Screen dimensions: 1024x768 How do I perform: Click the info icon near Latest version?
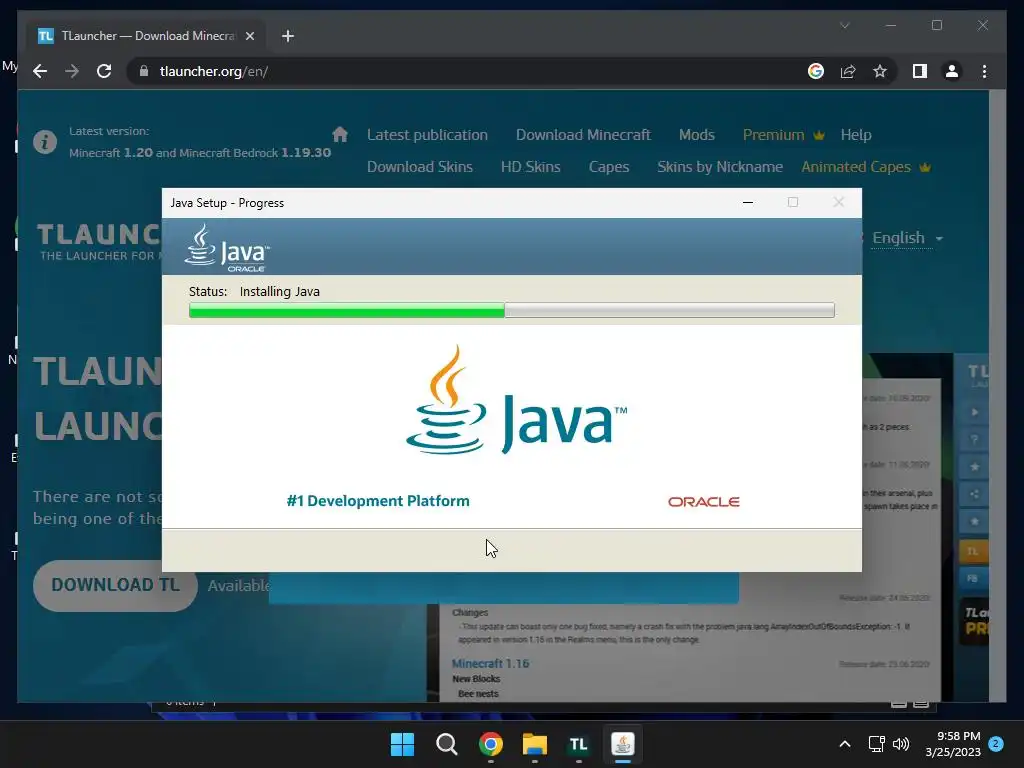coord(45,141)
